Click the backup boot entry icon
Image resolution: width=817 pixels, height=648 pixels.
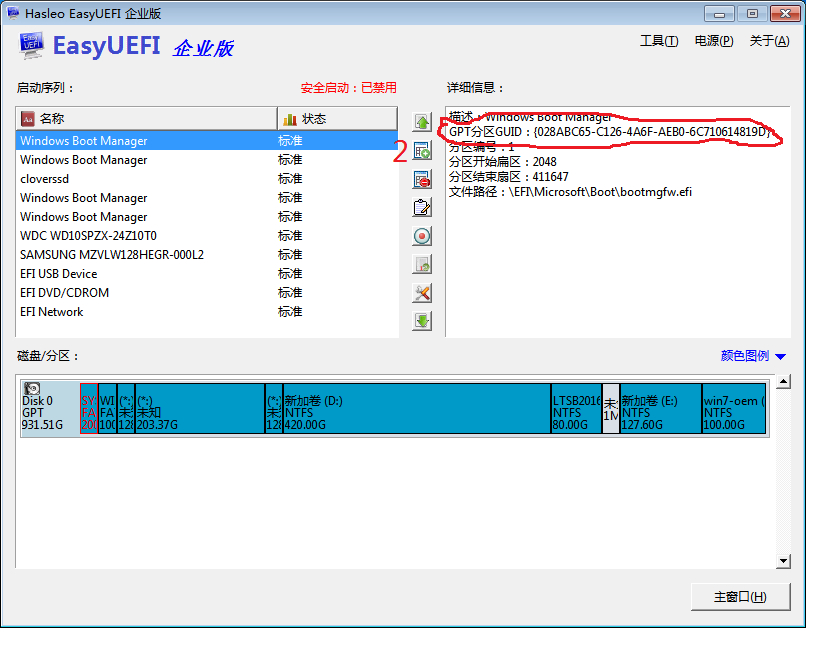[422, 265]
